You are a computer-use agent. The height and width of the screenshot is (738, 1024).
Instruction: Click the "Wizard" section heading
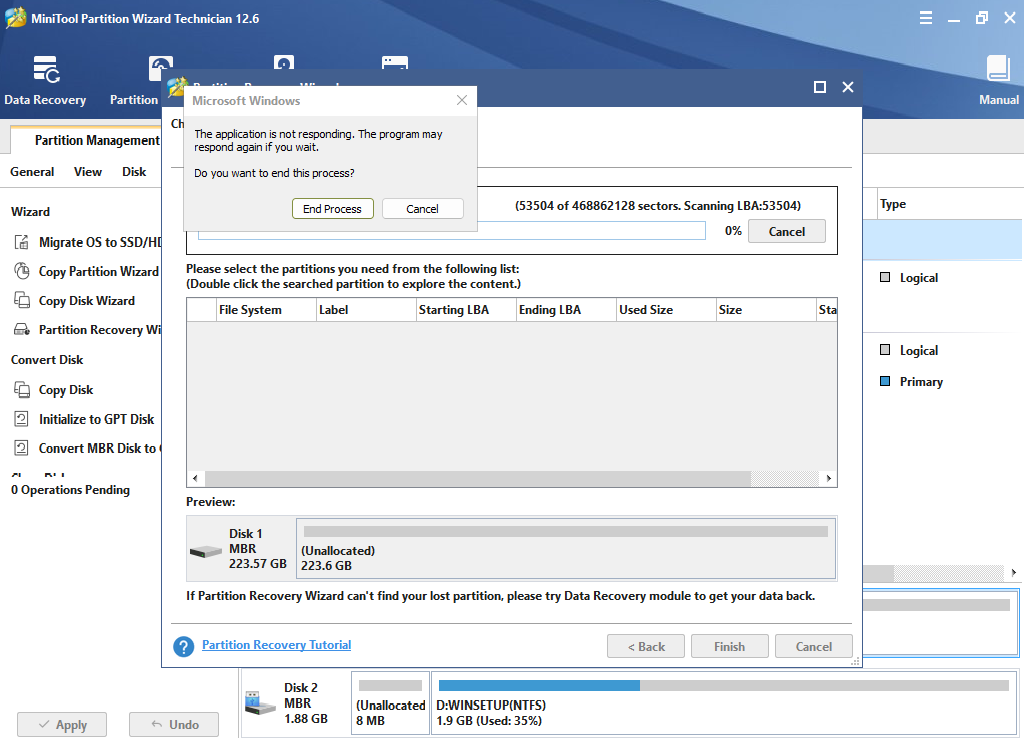[30, 212]
